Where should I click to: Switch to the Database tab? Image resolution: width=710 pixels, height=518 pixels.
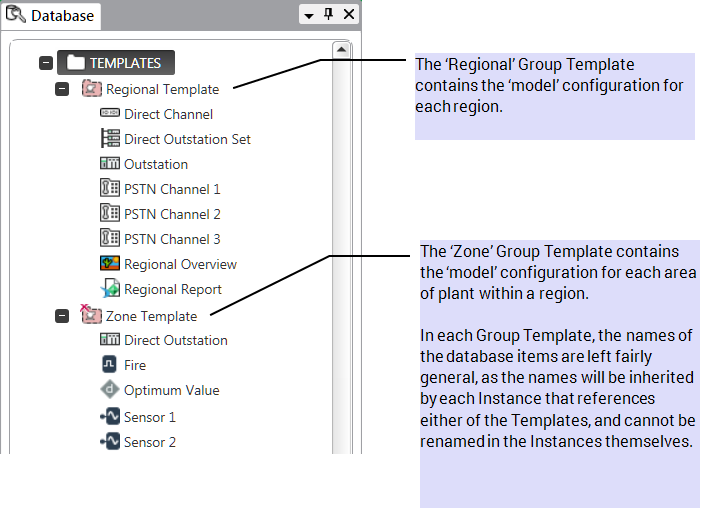pyautogui.click(x=52, y=15)
